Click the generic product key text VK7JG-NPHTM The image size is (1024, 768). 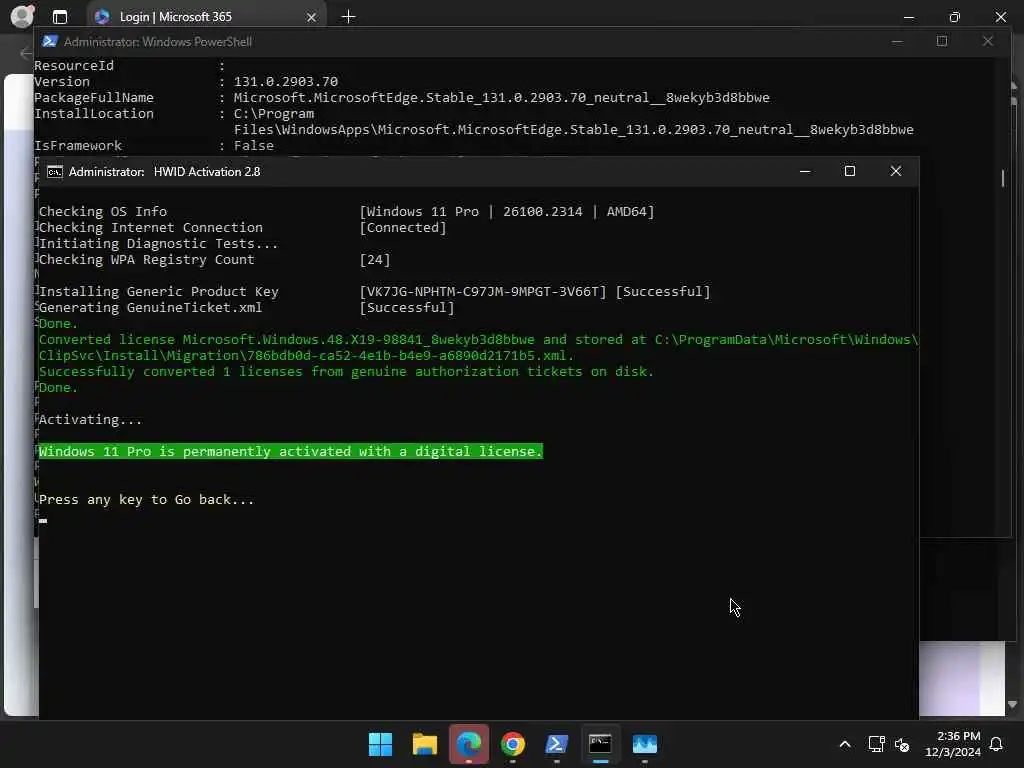(483, 291)
